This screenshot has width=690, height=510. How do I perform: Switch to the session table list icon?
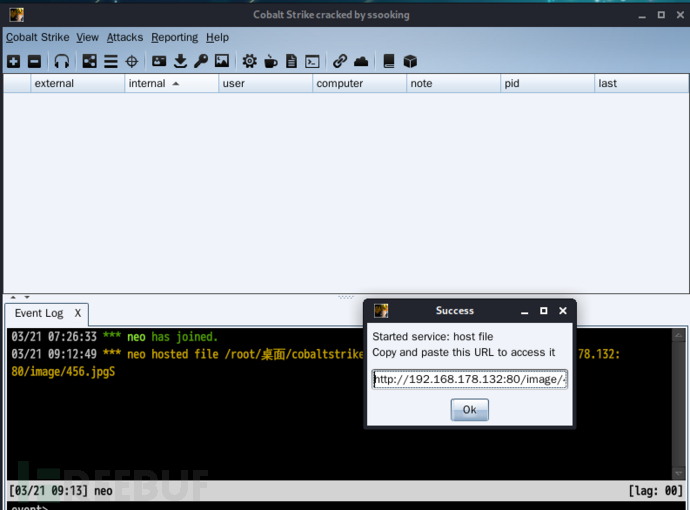(110, 61)
